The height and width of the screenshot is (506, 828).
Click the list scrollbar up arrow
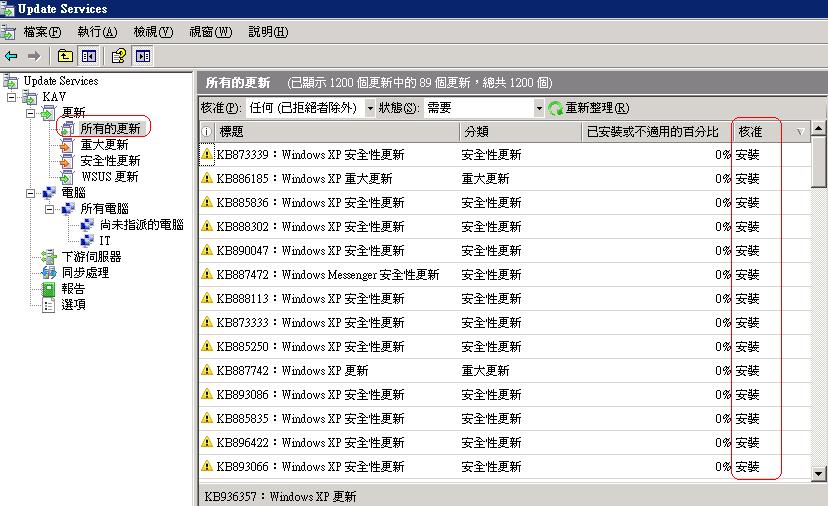[818, 128]
